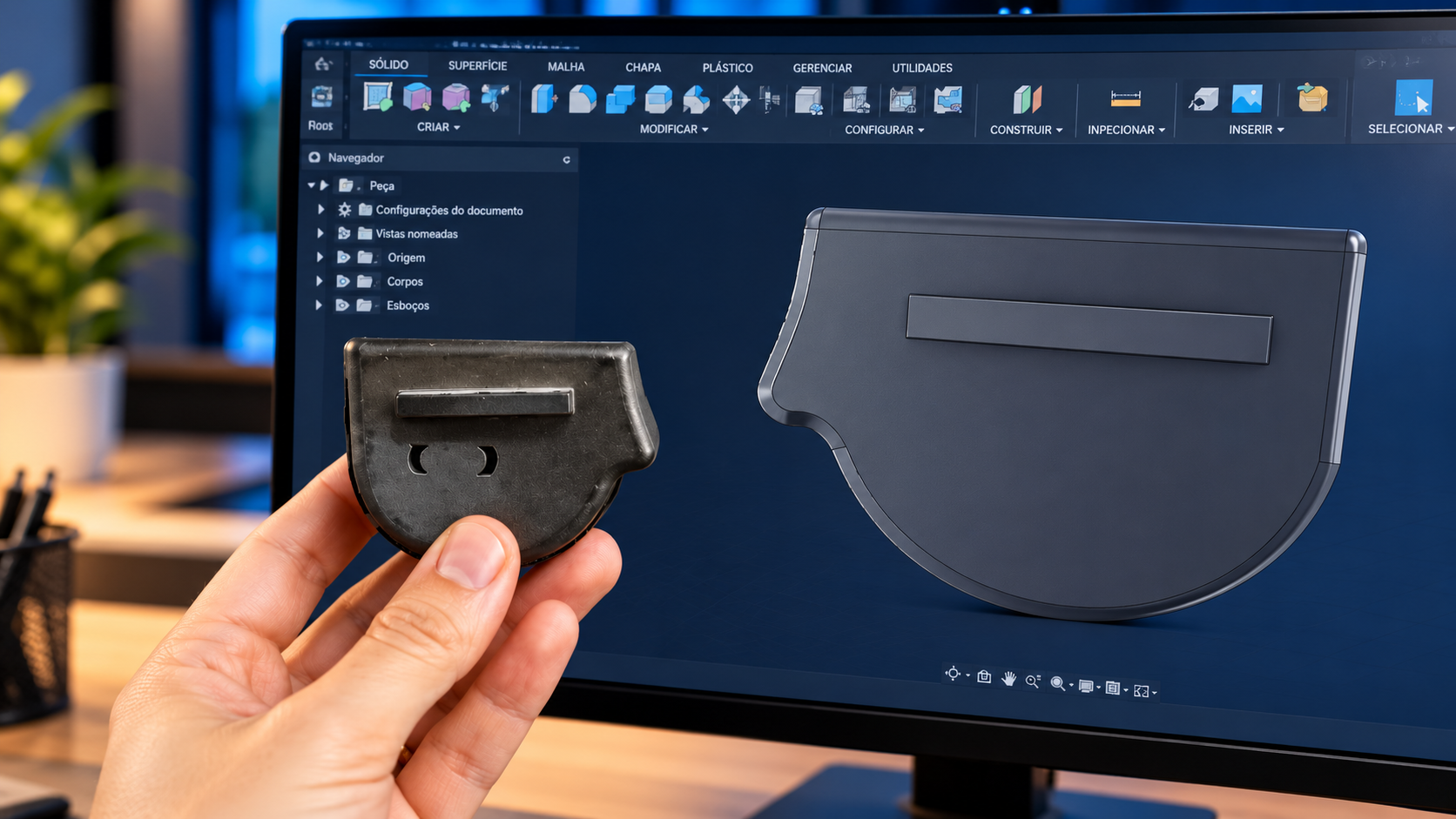Click the Vistas nomeadas tree item

pyautogui.click(x=416, y=234)
